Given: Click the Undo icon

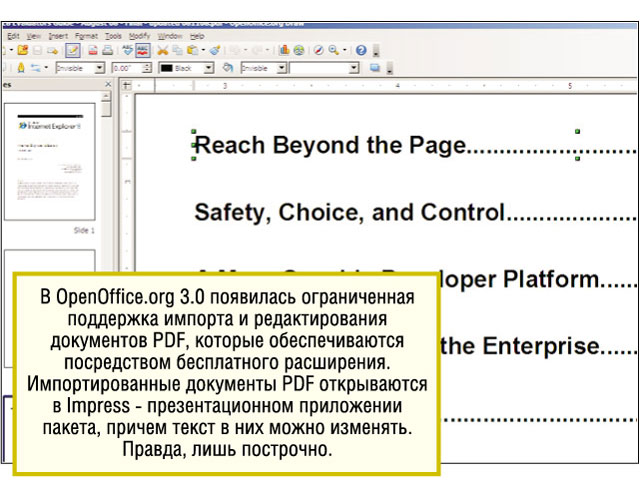Looking at the screenshot, I should (235, 50).
